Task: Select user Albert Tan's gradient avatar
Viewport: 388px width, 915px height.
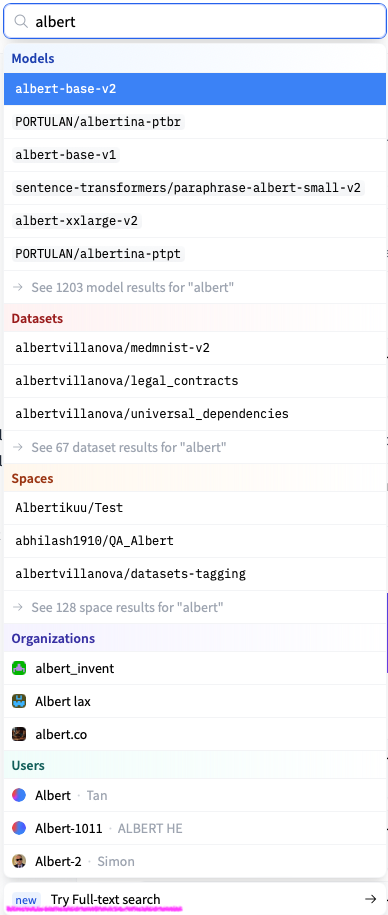Action: point(19,795)
